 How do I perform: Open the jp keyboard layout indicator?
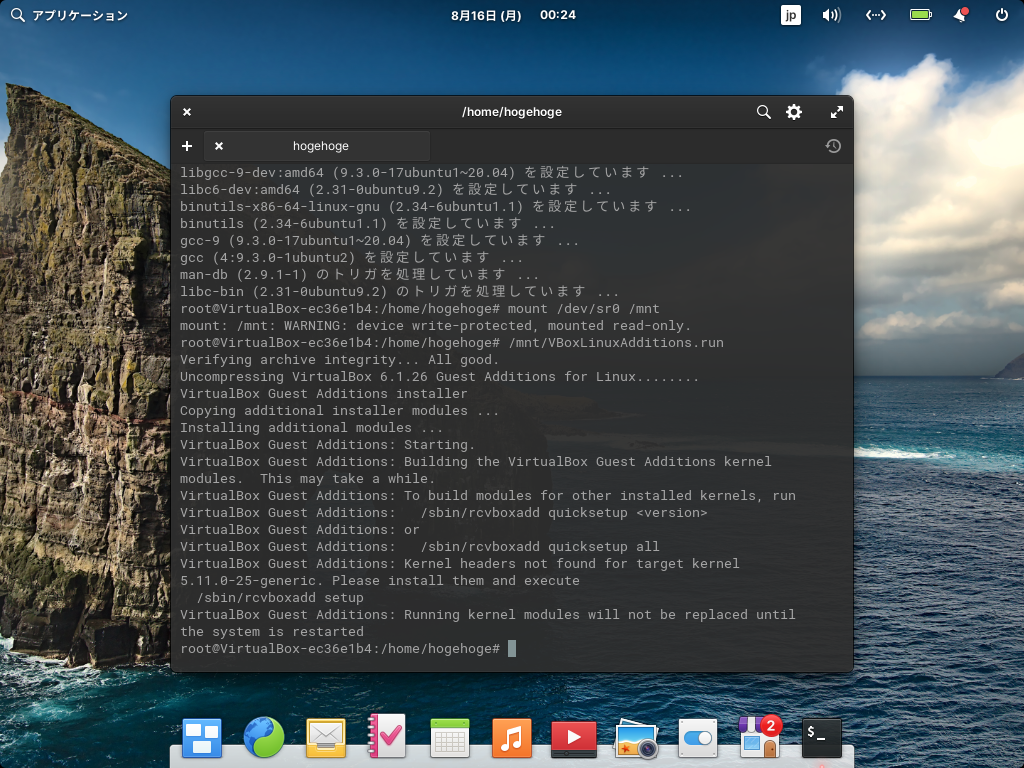pos(790,15)
